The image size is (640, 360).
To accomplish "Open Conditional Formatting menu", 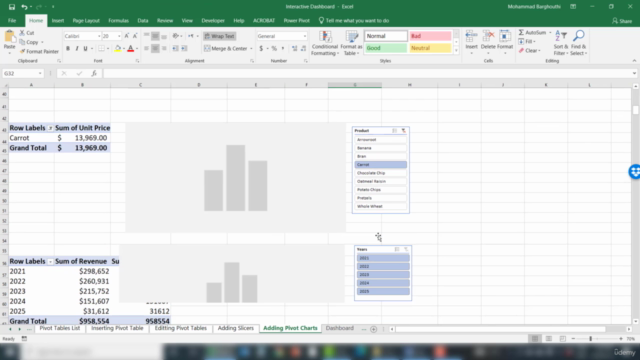I will point(325,43).
